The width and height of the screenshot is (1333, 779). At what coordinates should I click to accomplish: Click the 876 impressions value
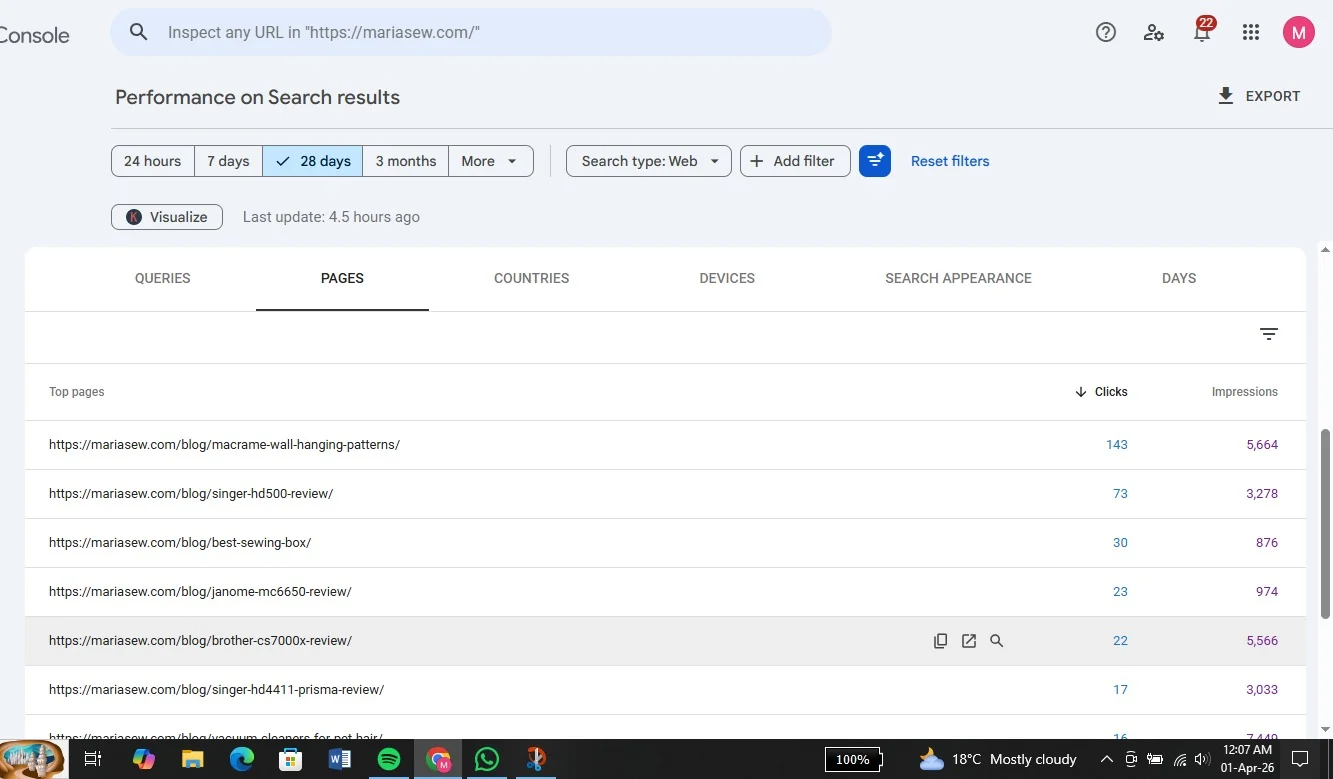point(1267,543)
